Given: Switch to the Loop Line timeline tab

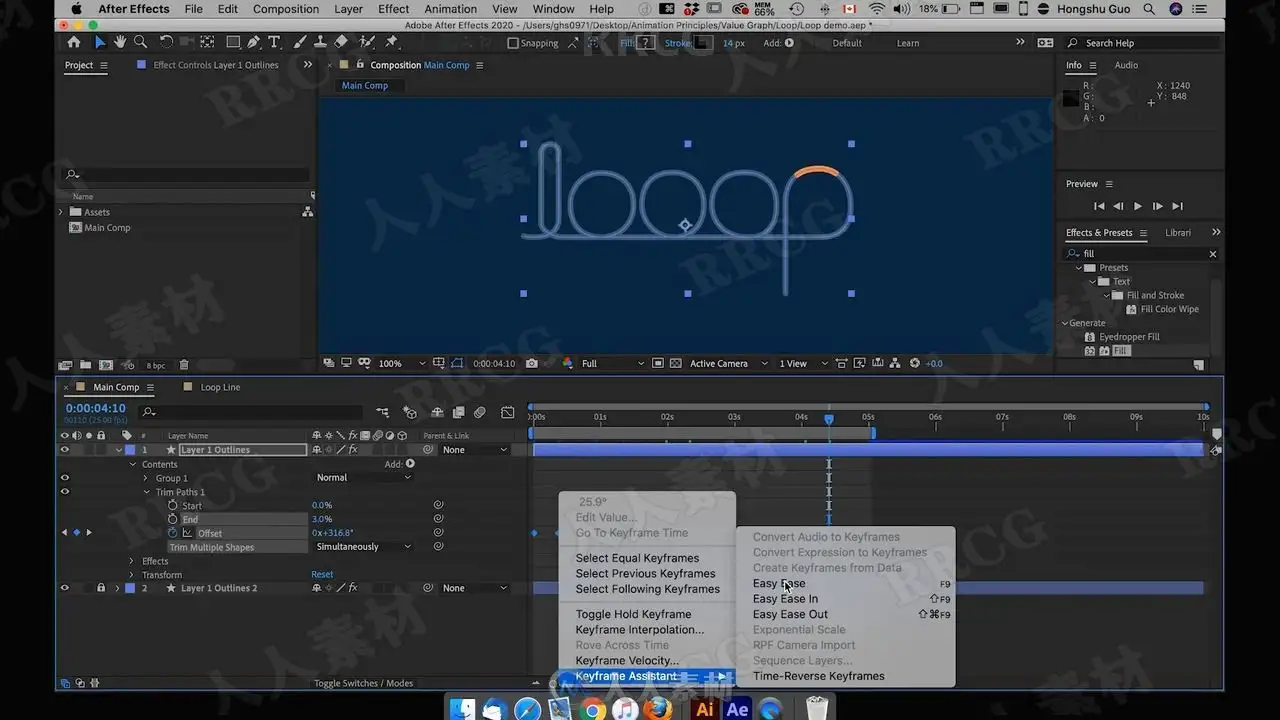Looking at the screenshot, I should (220, 387).
